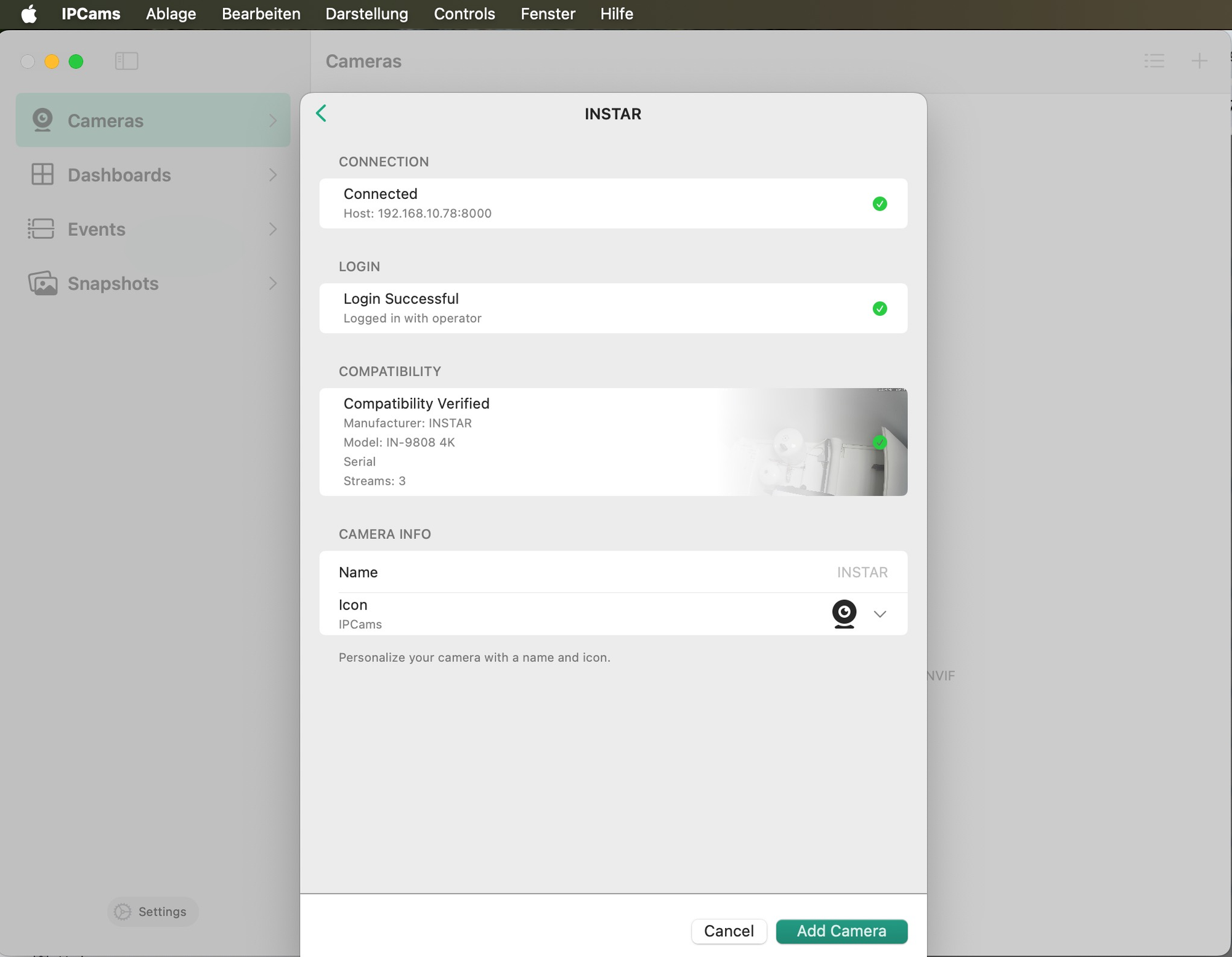Expand the Dashboards sidebar chevron

point(273,175)
